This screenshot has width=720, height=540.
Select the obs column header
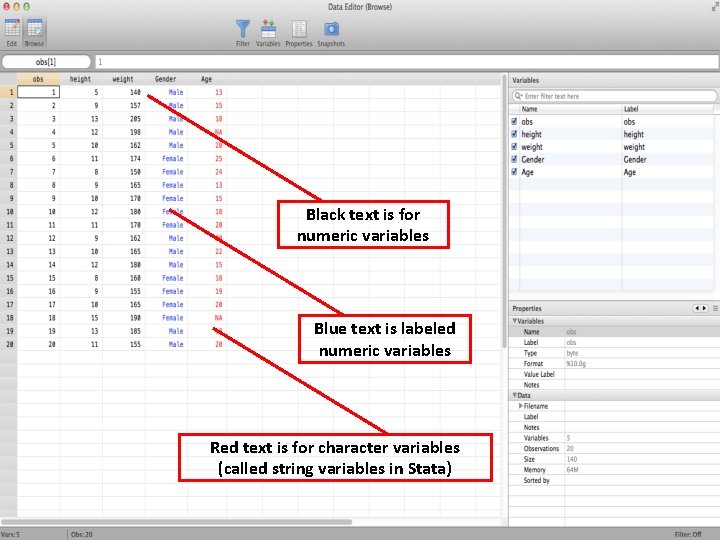pyautogui.click(x=38, y=79)
